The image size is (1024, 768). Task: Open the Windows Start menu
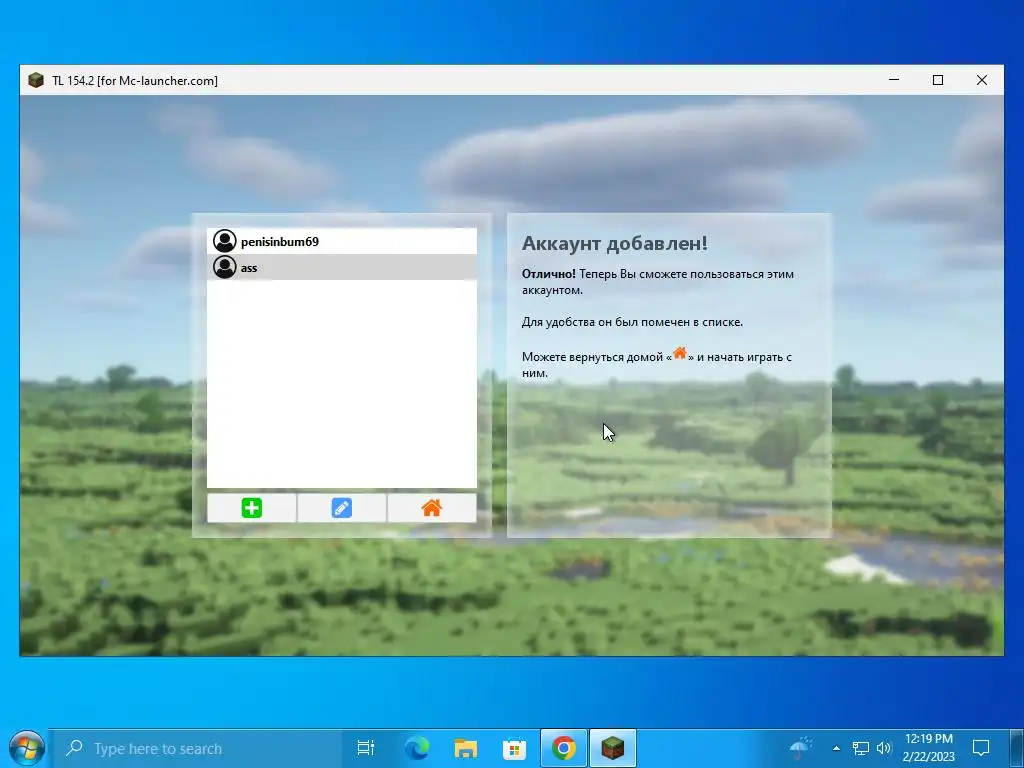(x=26, y=748)
